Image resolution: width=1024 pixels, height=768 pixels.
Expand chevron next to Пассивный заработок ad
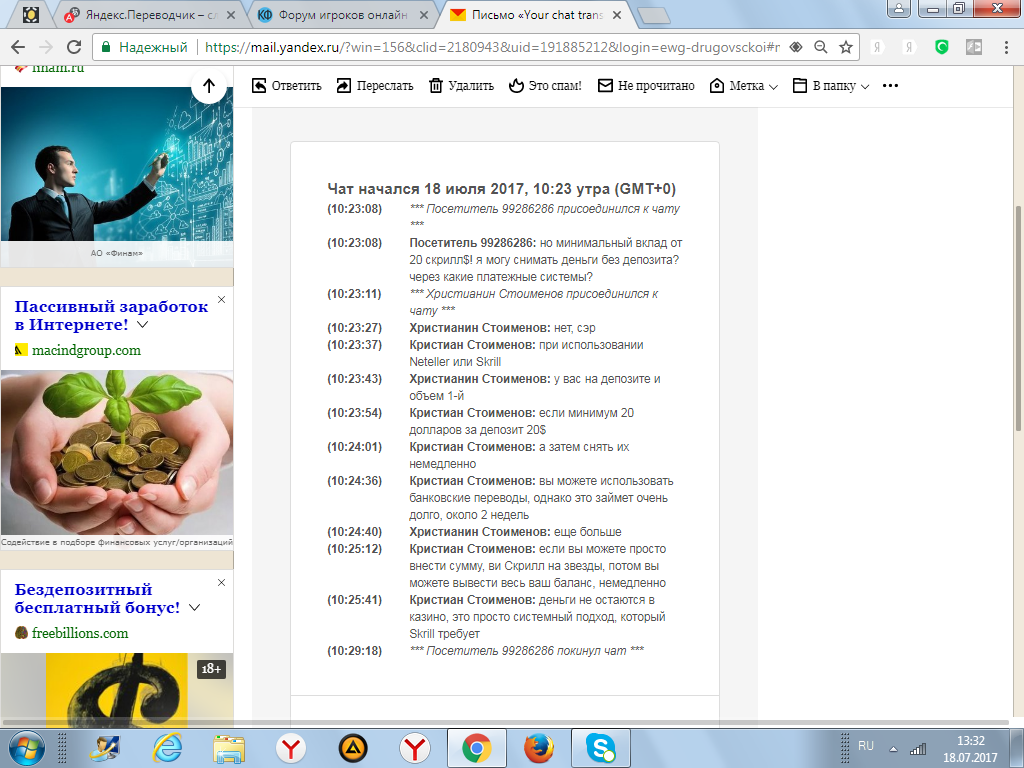142,325
